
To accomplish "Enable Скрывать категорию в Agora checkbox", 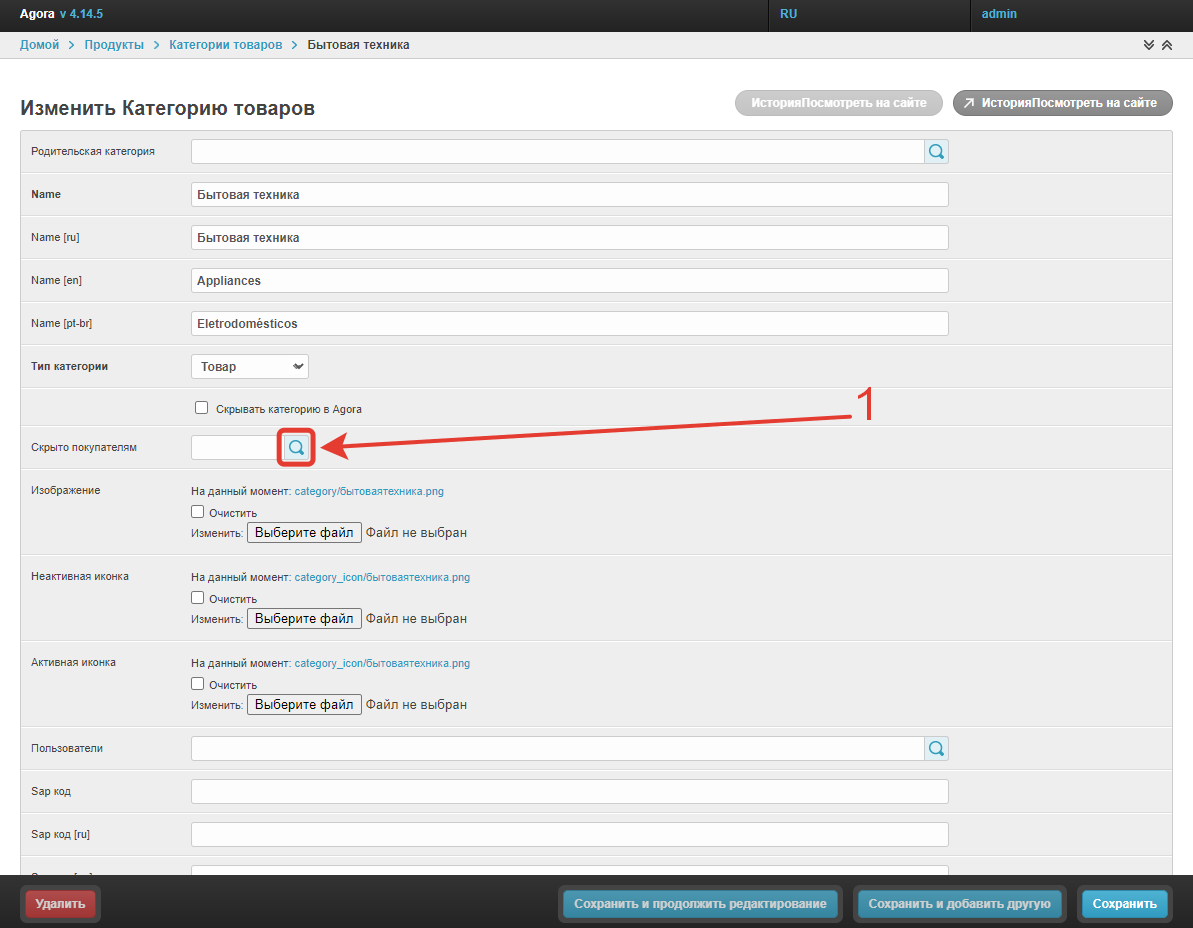I will [201, 408].
